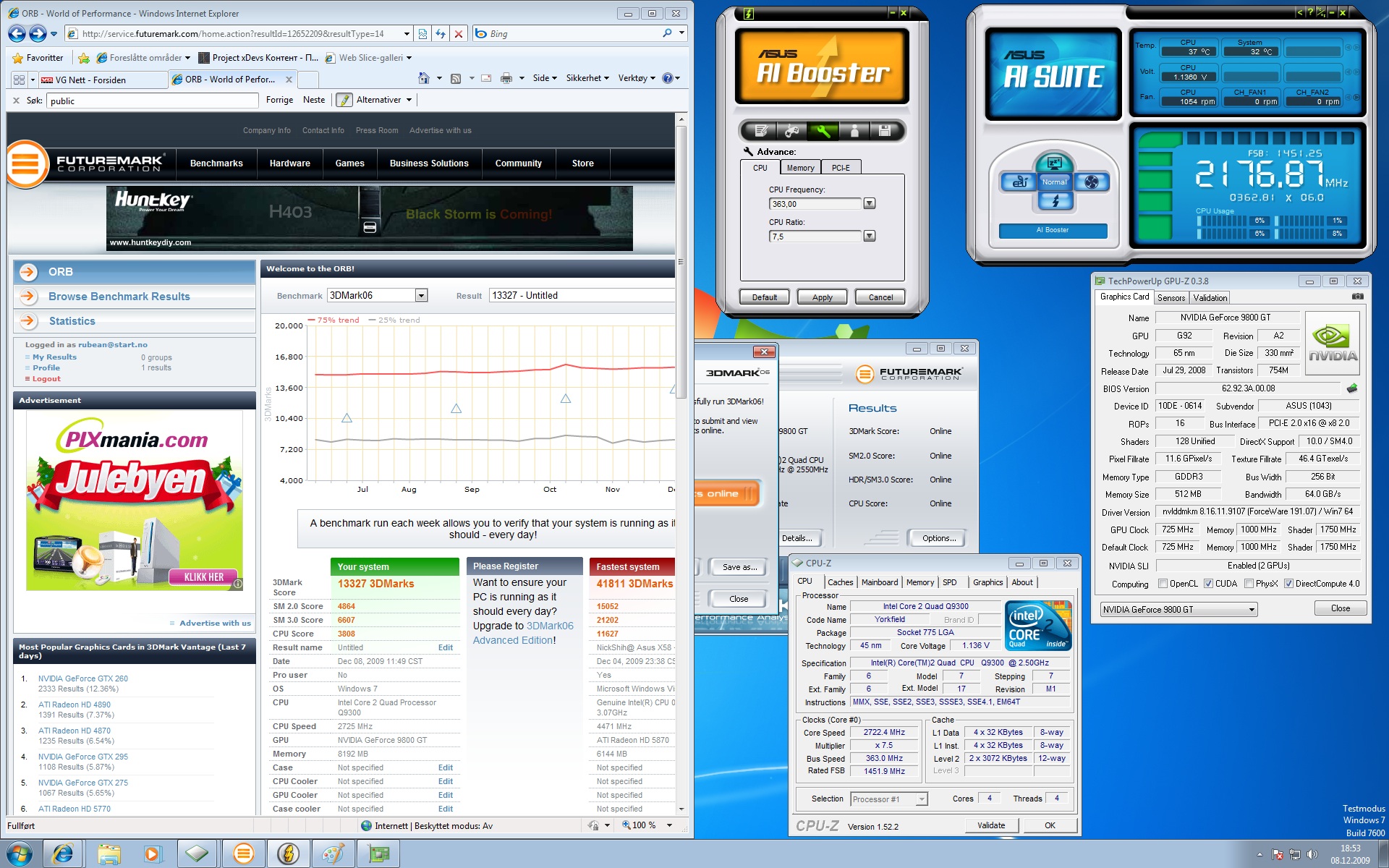Add page to the favorites bar

(x=84, y=58)
